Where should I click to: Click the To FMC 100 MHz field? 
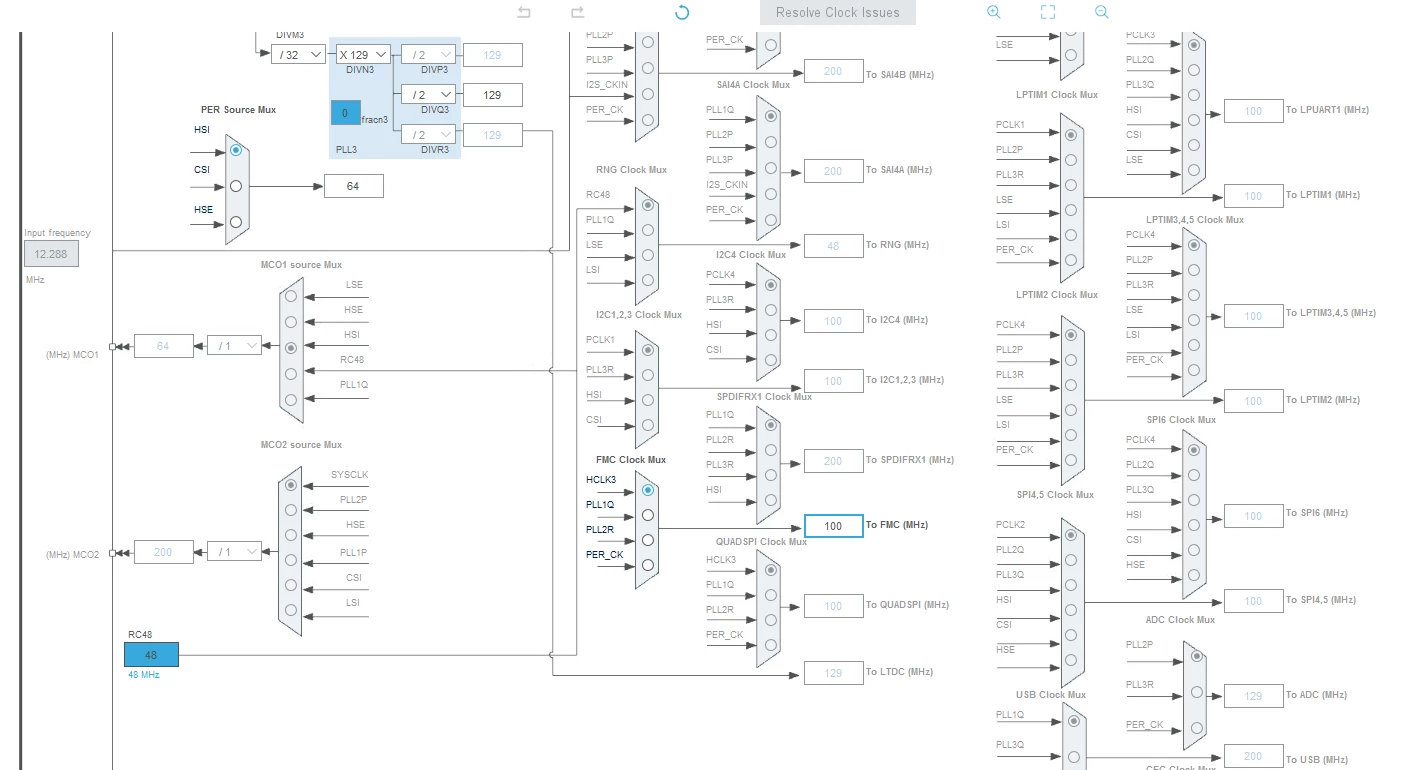click(833, 526)
